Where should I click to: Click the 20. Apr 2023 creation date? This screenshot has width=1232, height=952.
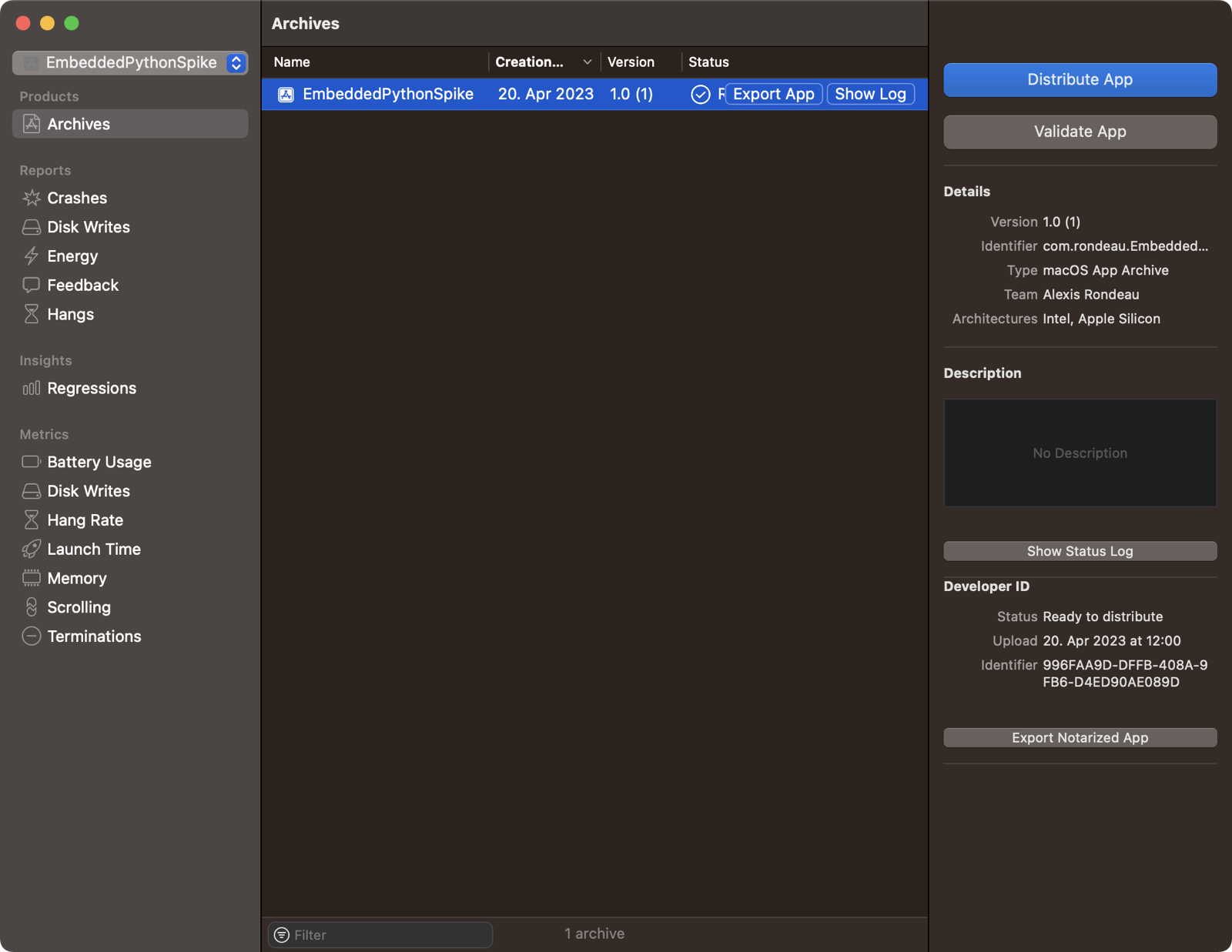coord(545,94)
